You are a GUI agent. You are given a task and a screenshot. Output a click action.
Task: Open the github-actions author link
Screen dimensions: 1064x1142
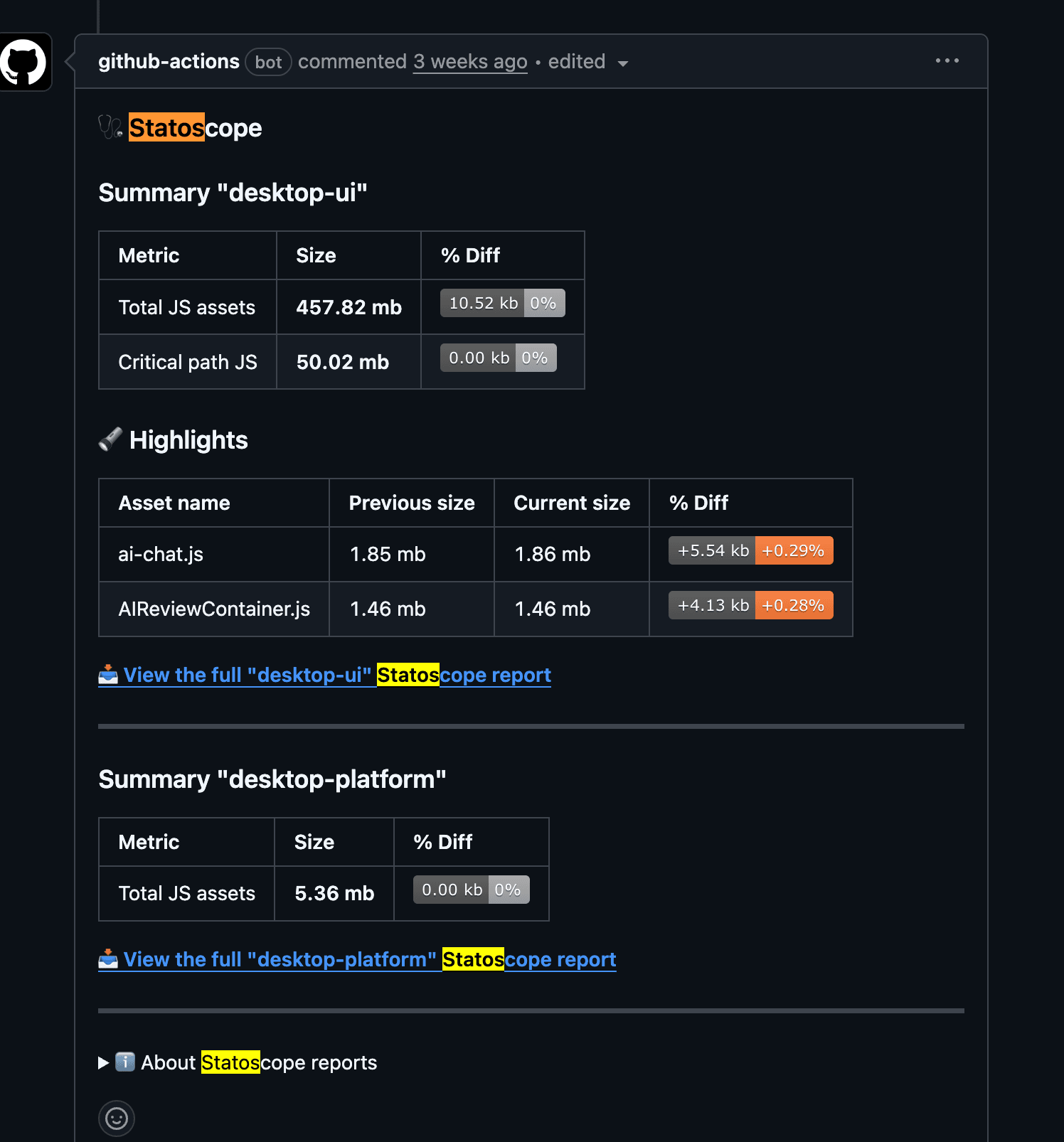pyautogui.click(x=169, y=62)
